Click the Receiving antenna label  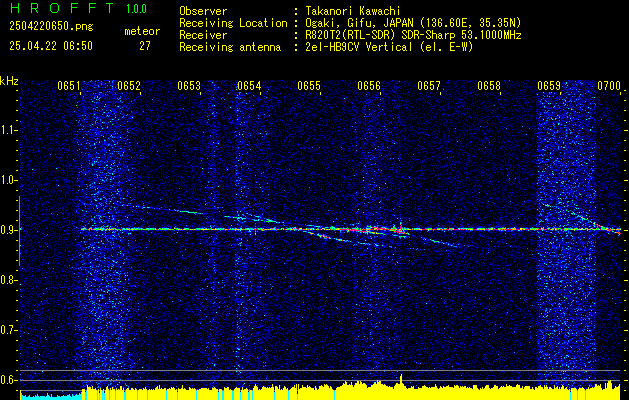pos(230,47)
